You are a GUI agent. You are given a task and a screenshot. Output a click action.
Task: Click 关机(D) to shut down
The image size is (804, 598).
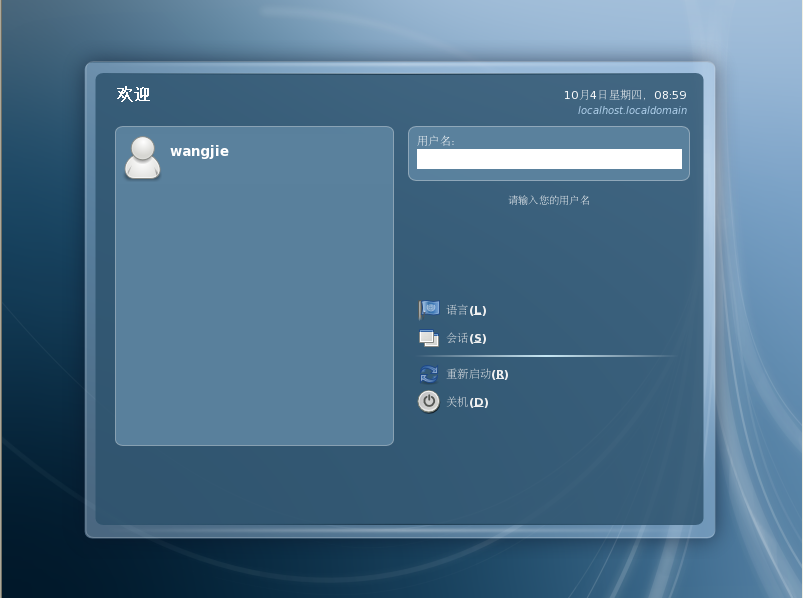pos(467,401)
